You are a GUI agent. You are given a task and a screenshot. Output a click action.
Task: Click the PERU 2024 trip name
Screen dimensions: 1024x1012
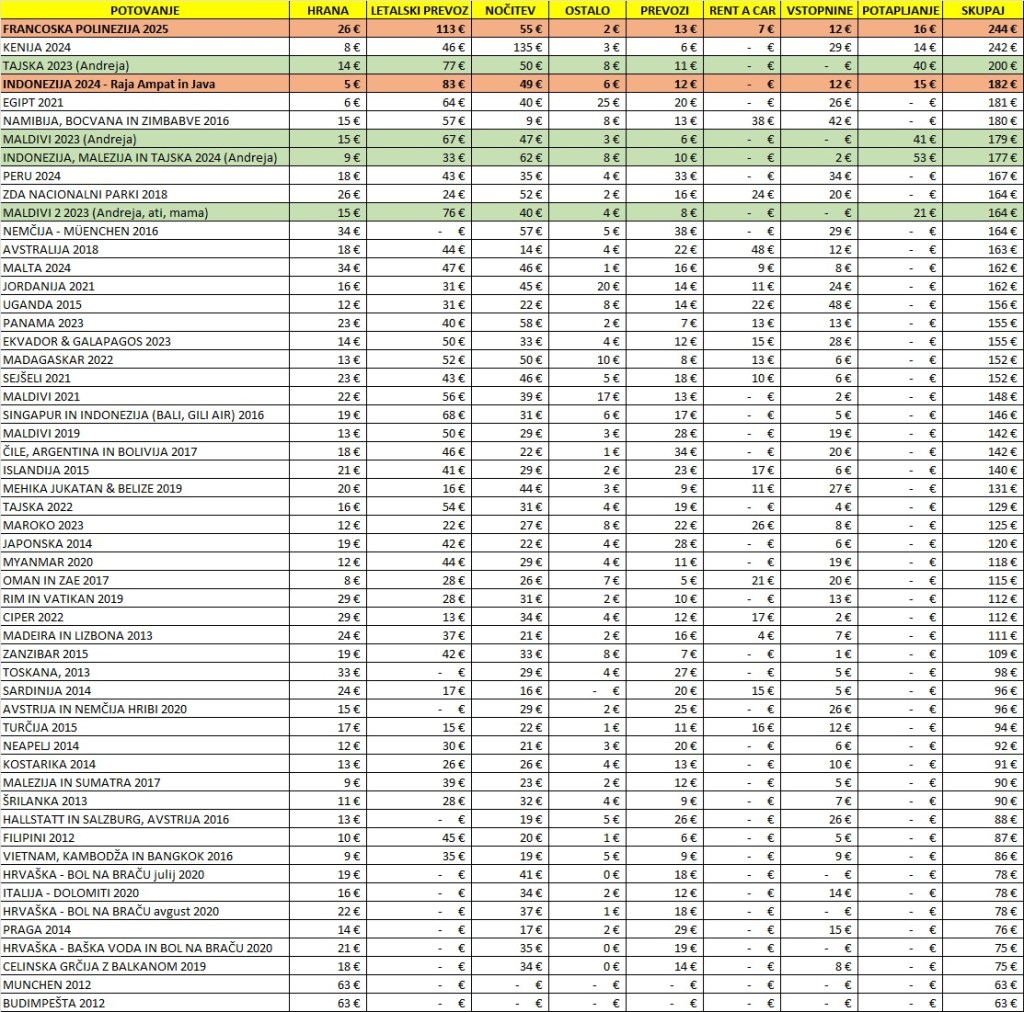[33, 175]
